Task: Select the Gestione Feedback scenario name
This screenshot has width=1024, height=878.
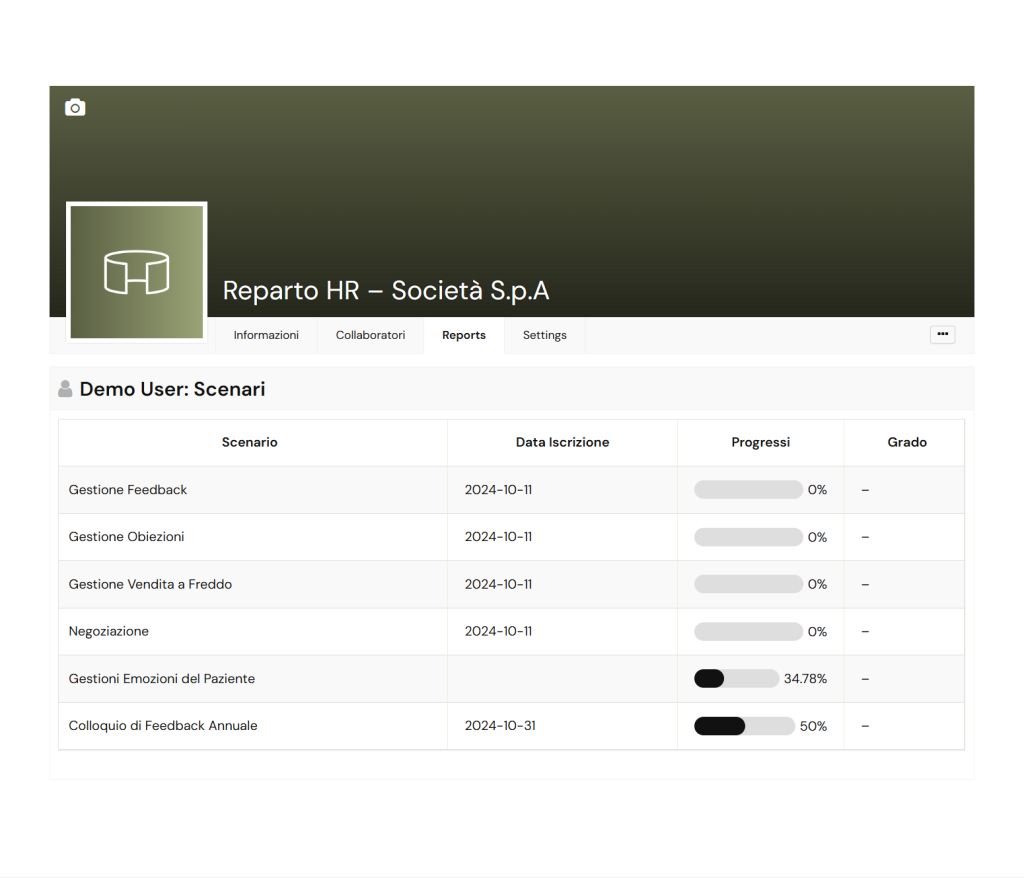Action: [x=128, y=489]
